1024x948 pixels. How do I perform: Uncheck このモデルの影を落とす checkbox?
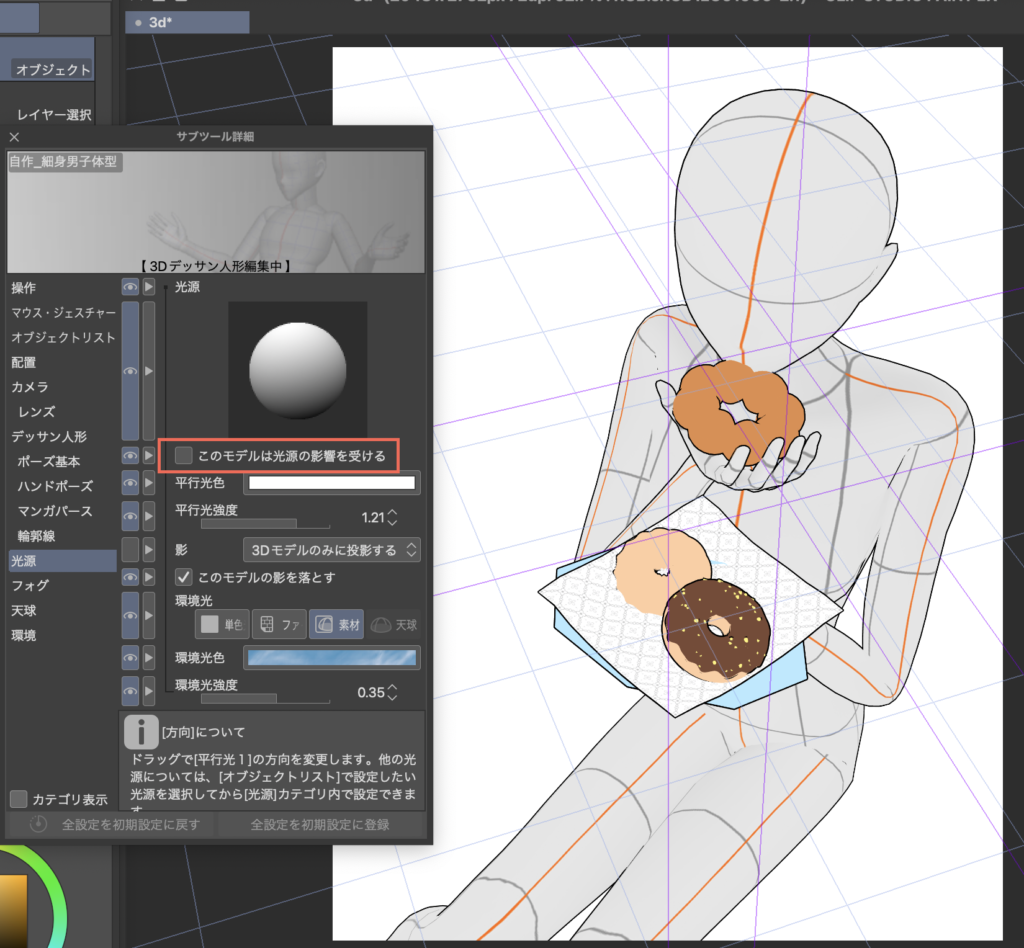(184, 577)
